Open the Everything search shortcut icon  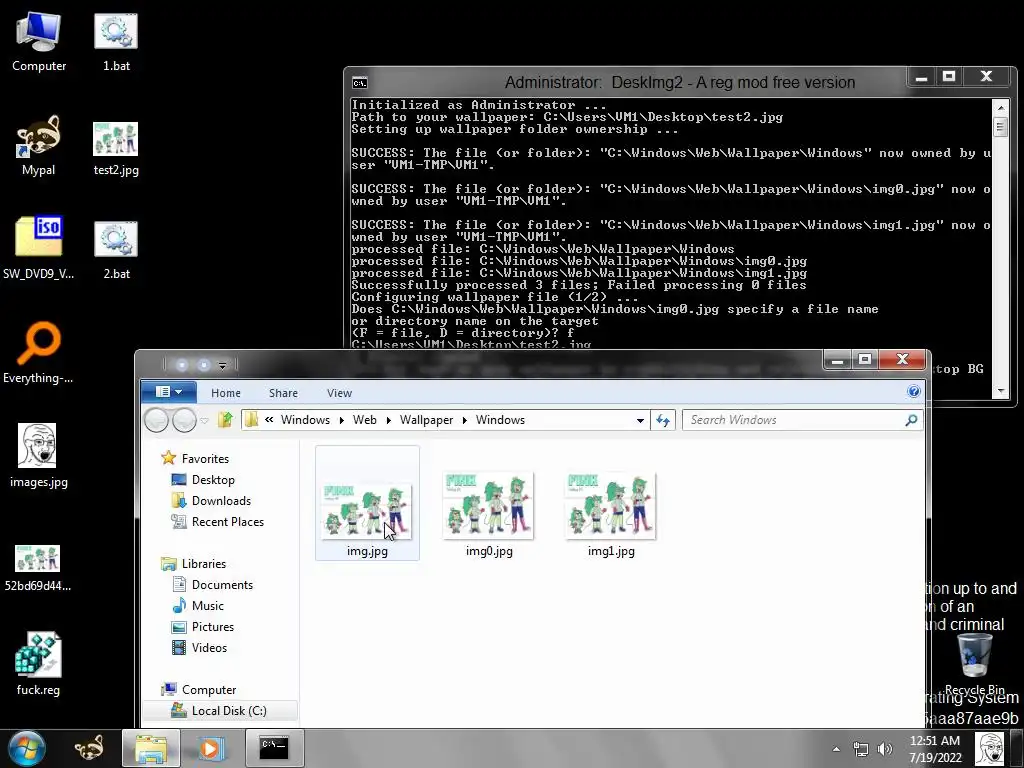coord(39,353)
